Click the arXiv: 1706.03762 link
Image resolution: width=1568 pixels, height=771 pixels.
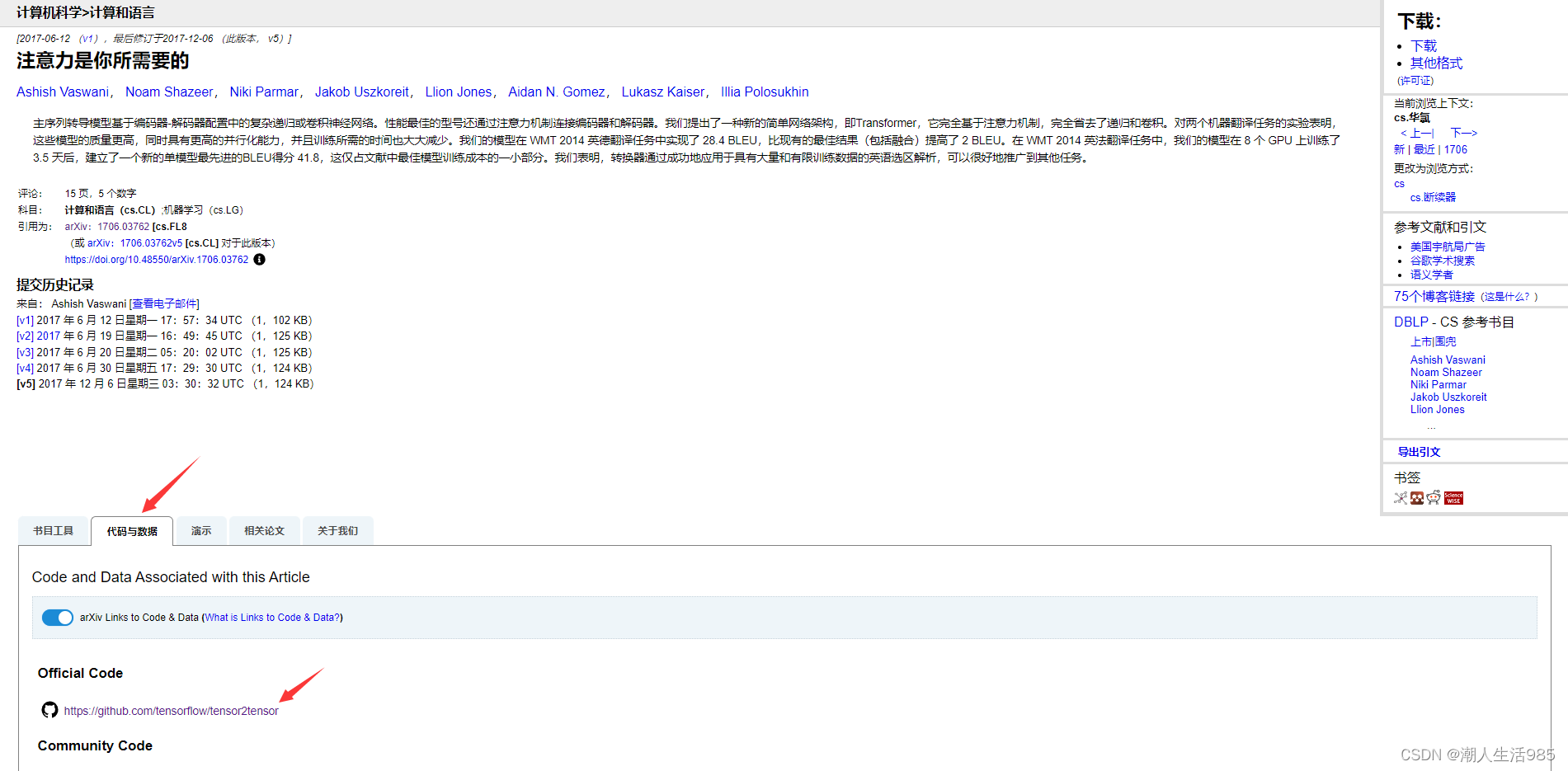[x=107, y=227]
